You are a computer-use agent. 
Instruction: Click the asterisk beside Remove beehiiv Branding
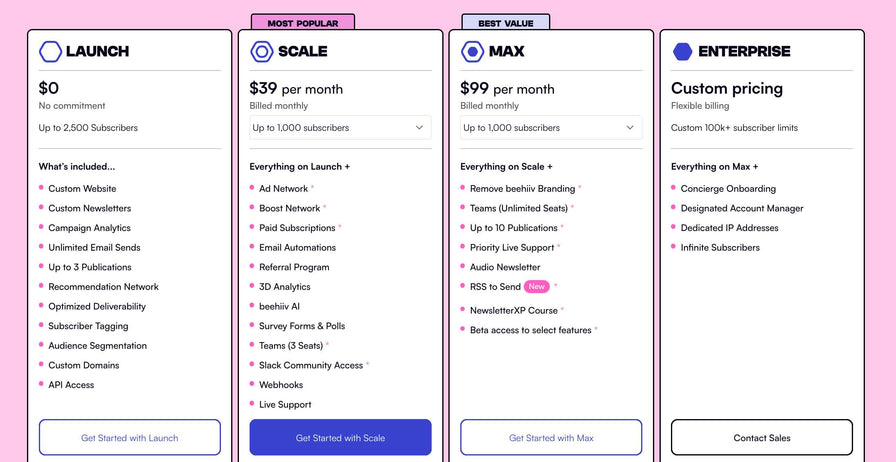coord(579,188)
